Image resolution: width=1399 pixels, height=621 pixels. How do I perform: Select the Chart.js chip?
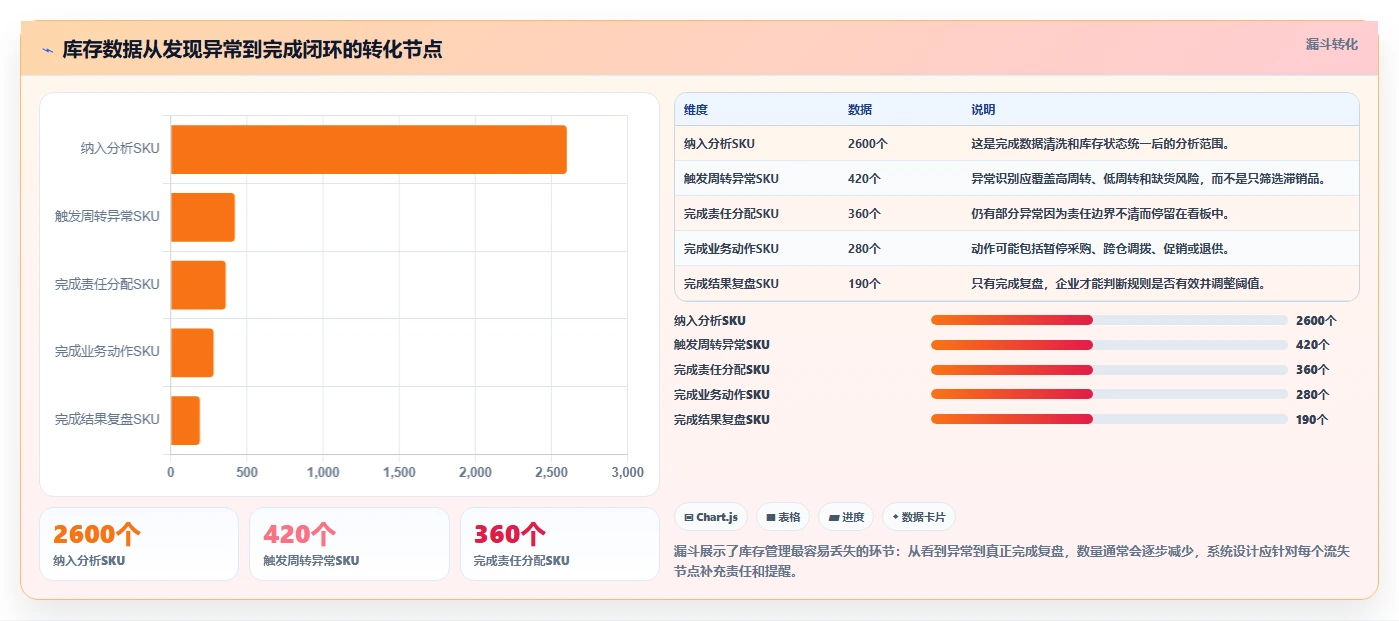[x=711, y=517]
